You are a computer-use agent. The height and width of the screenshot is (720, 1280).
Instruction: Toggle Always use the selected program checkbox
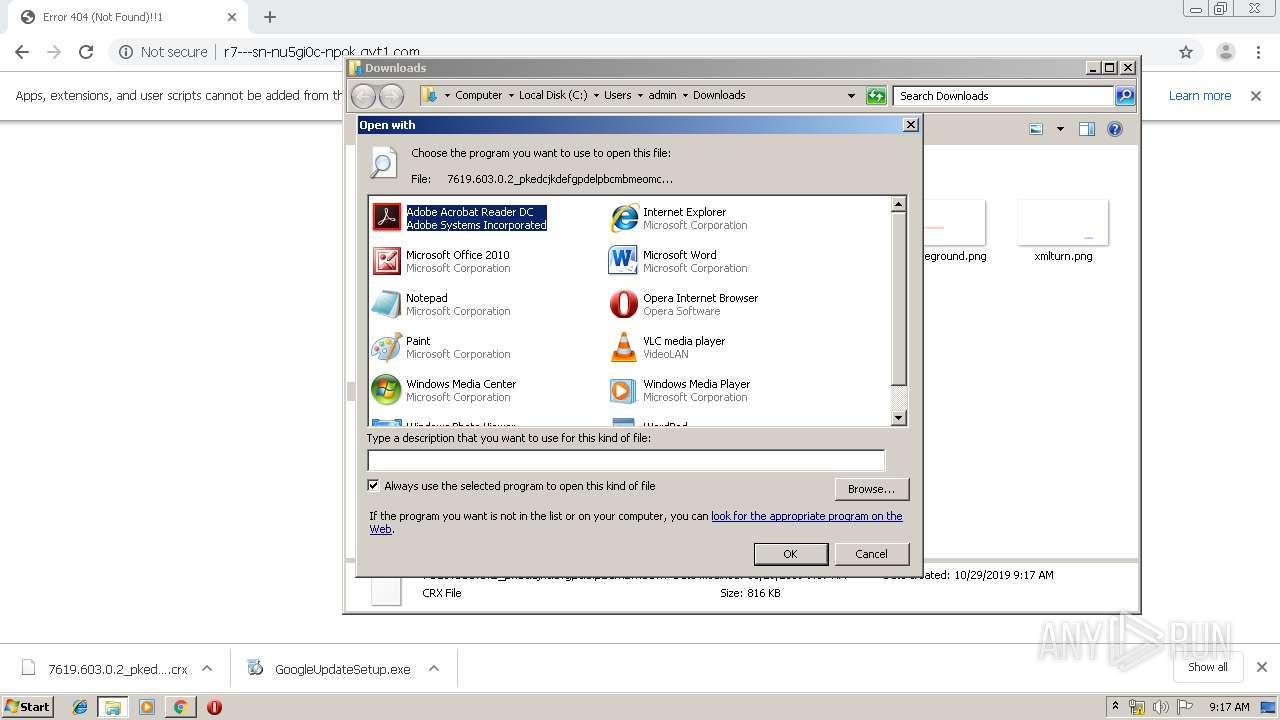(374, 486)
